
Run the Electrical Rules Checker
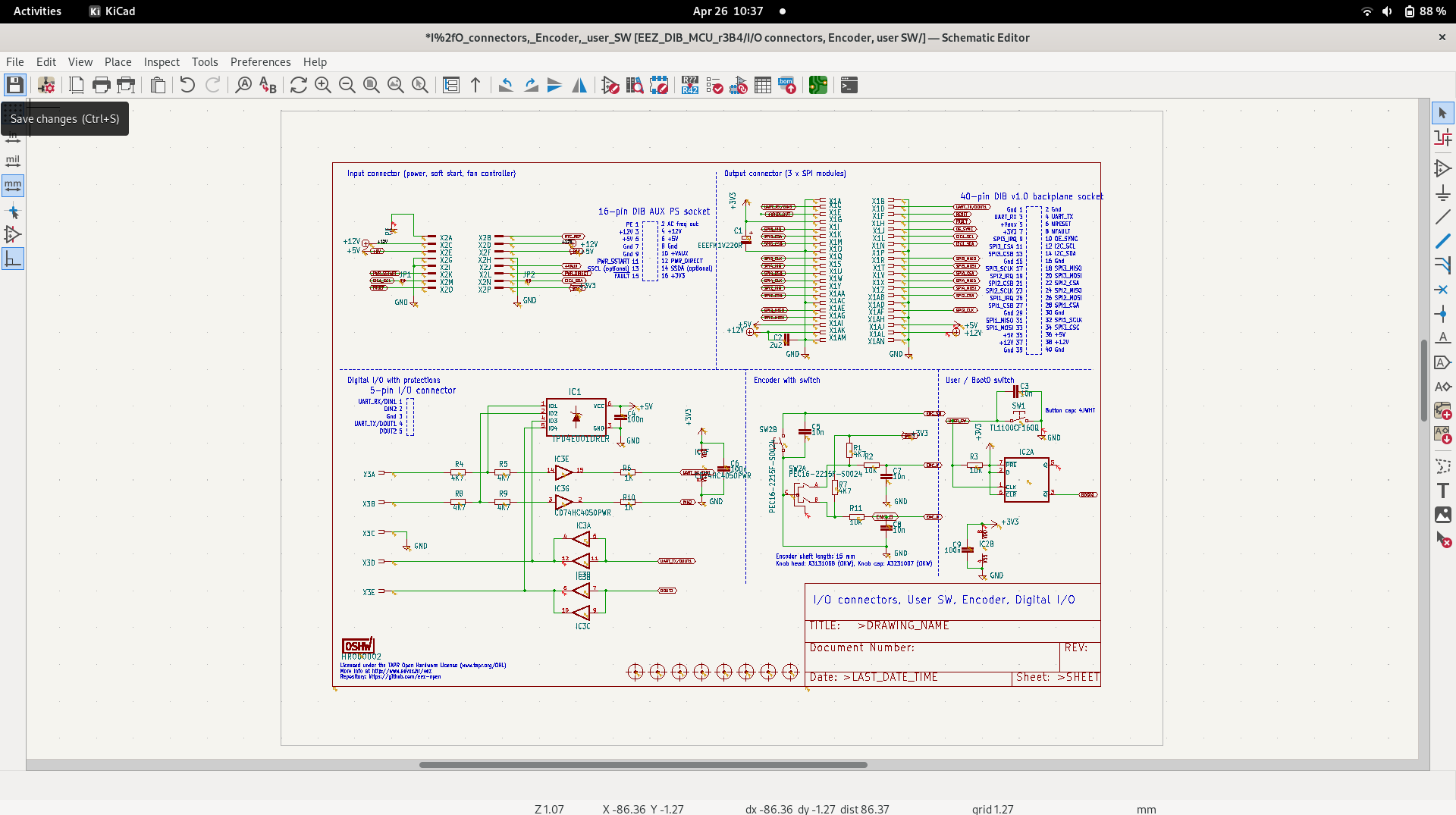tap(714, 85)
